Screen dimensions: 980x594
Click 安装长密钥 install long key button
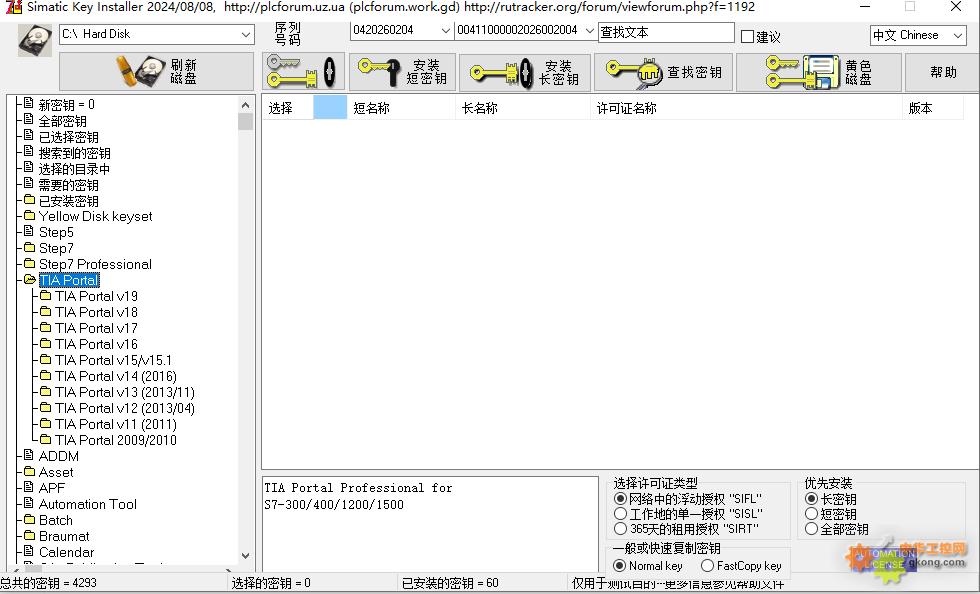[524, 72]
